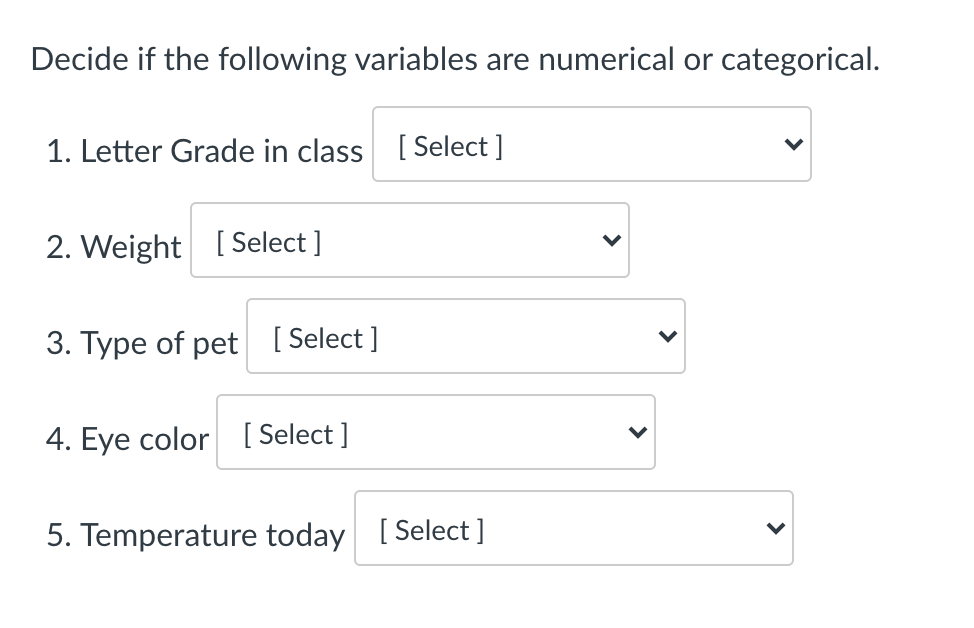The image size is (974, 628).
Task: Click "[ Select ]" placeholder beside Eye color
Action: pos(296,434)
